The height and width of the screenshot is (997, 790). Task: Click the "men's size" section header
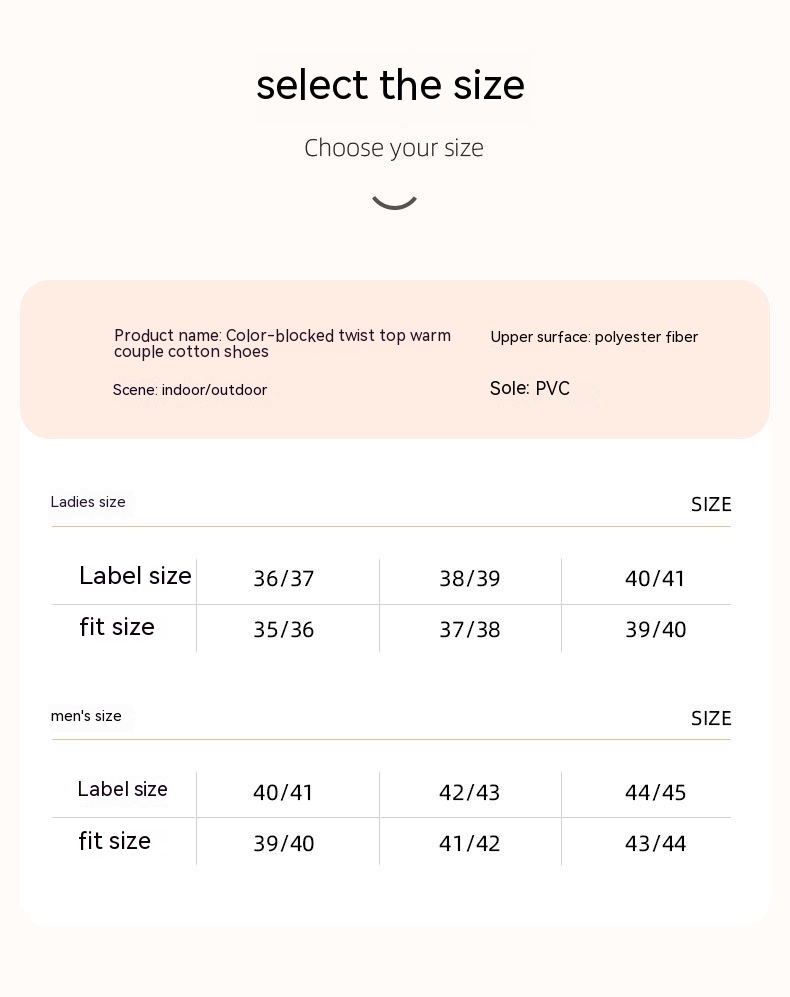pyautogui.click(x=86, y=716)
